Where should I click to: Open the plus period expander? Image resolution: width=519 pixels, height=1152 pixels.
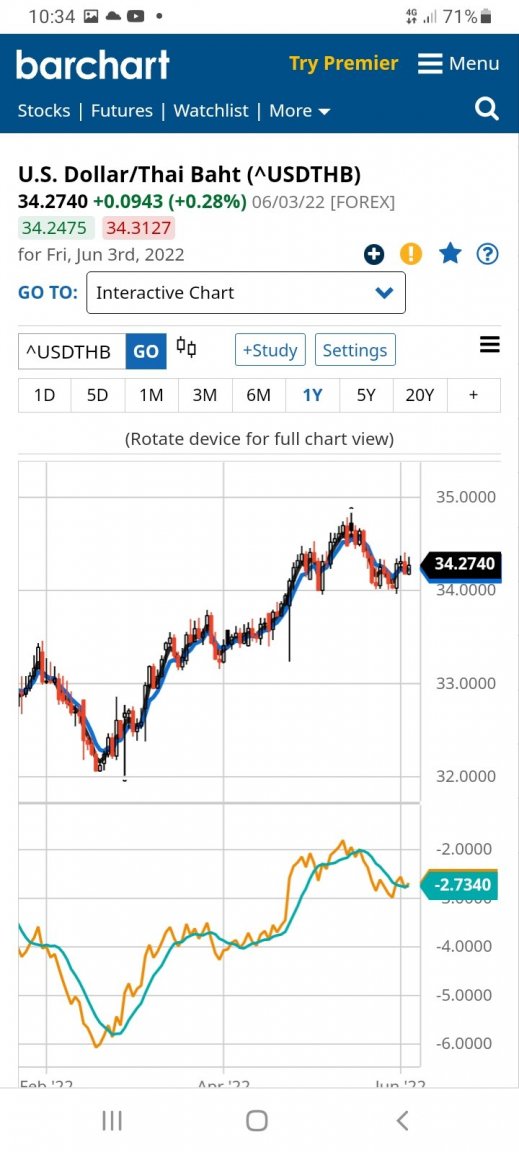coord(473,395)
